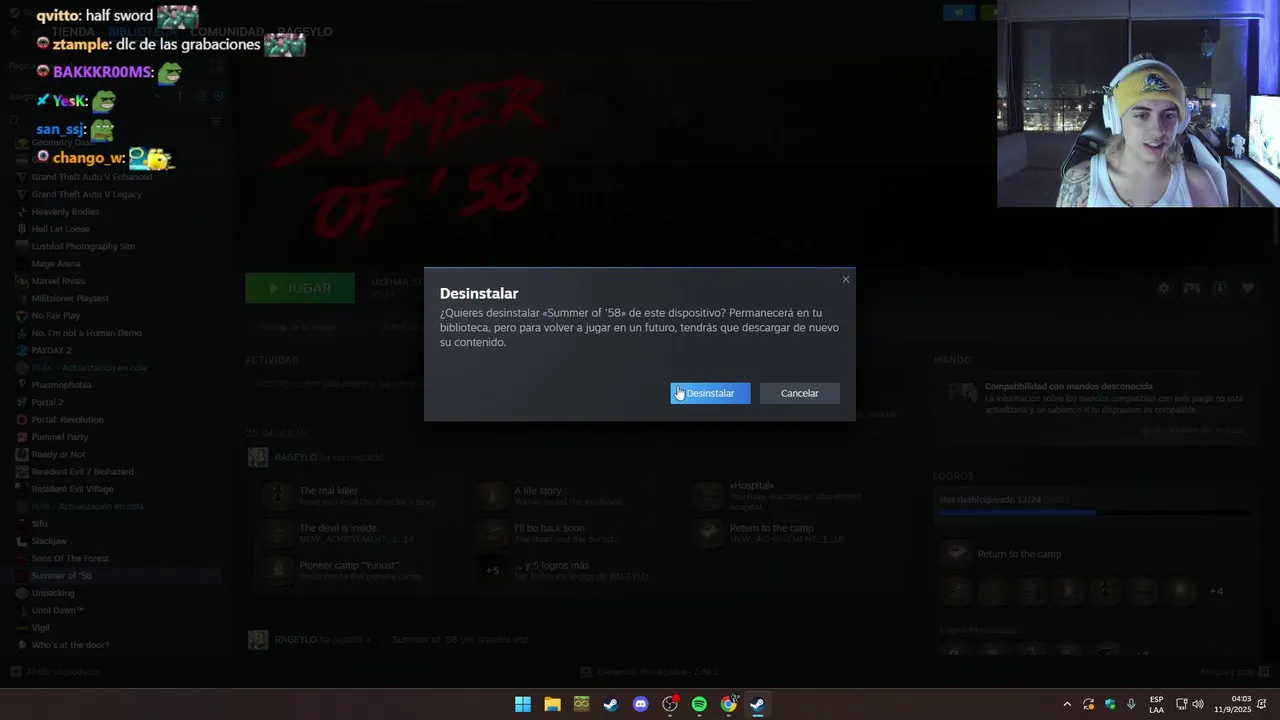1280x720 pixels.
Task: Open the active Steam taskbar icon
Action: coord(758,704)
